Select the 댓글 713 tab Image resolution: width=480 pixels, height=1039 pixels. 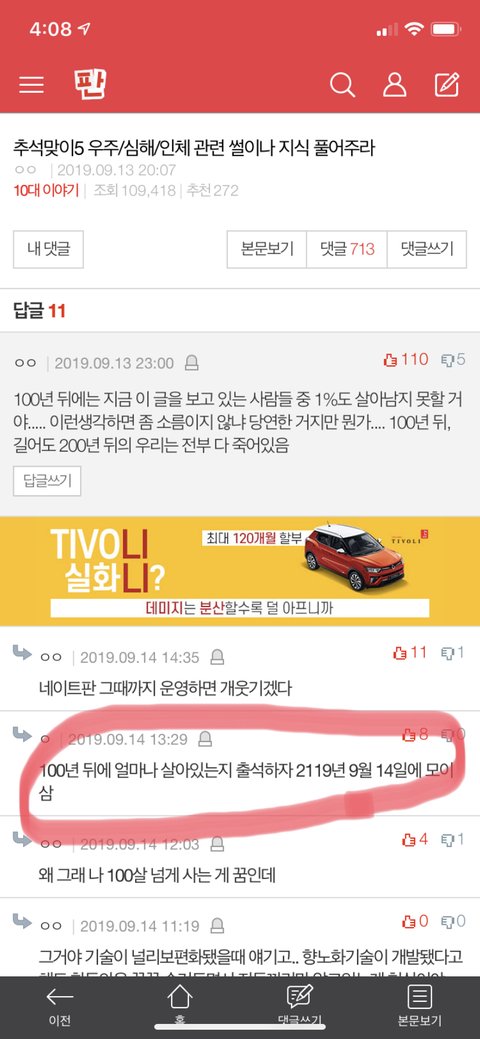pyautogui.click(x=347, y=249)
